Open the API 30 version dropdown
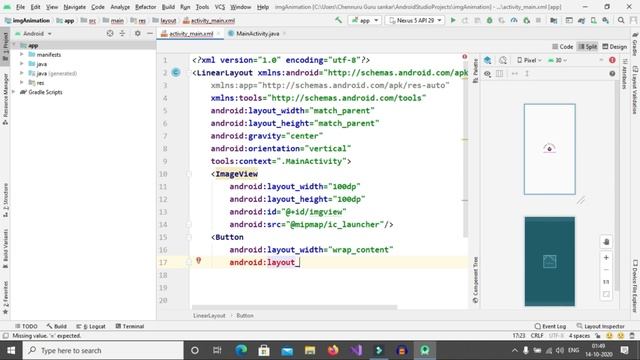640x360 pixels. 558,60
